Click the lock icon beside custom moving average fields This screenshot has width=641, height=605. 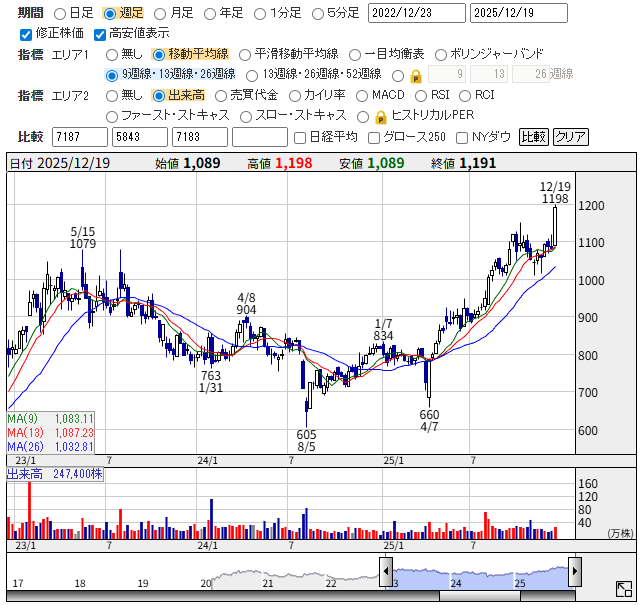click(x=416, y=76)
